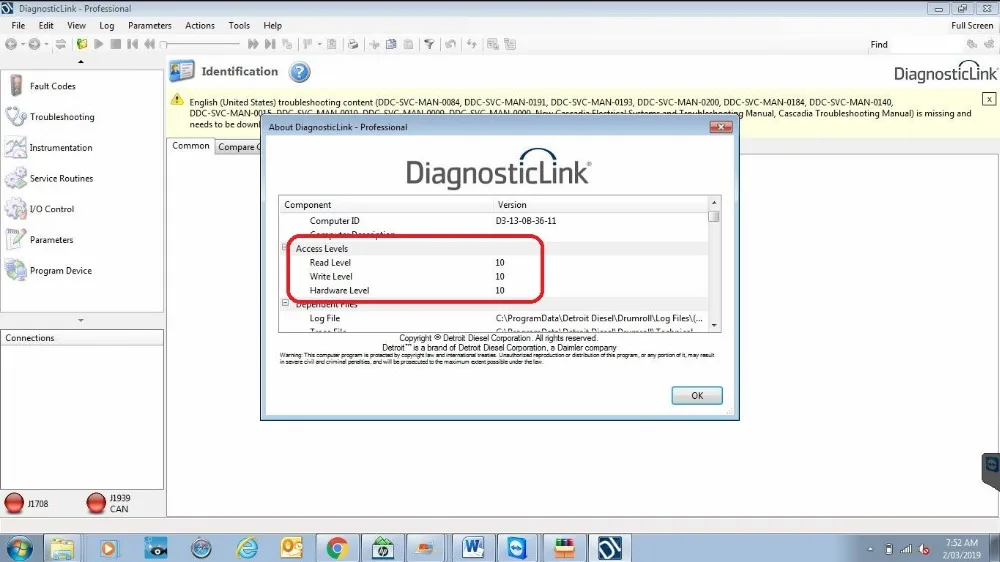Viewport: 1000px width, 562px height.
Task: Open the forward button dropdown arrow
Action: click(46, 44)
